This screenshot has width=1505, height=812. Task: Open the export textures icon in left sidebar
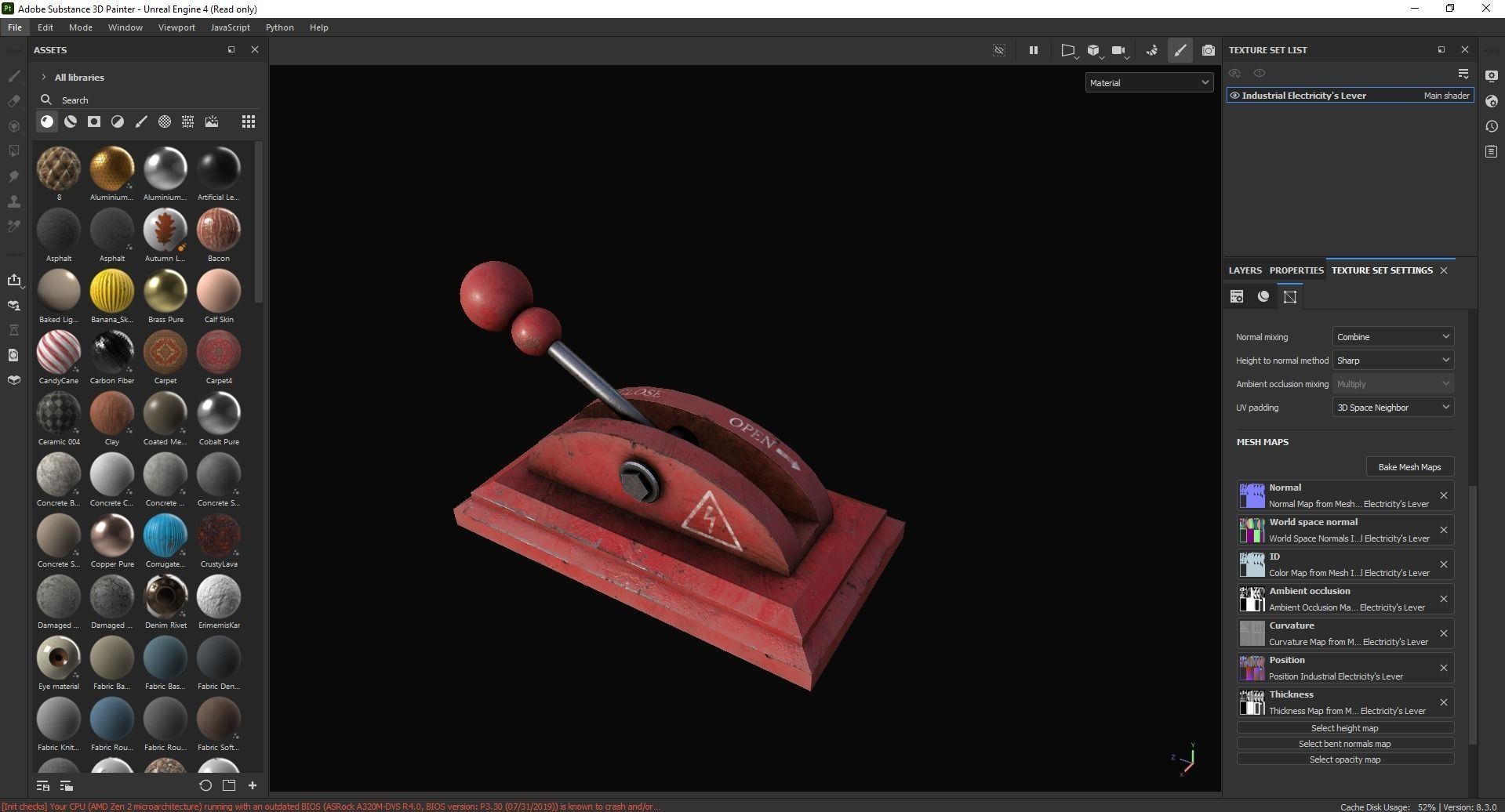[13, 281]
